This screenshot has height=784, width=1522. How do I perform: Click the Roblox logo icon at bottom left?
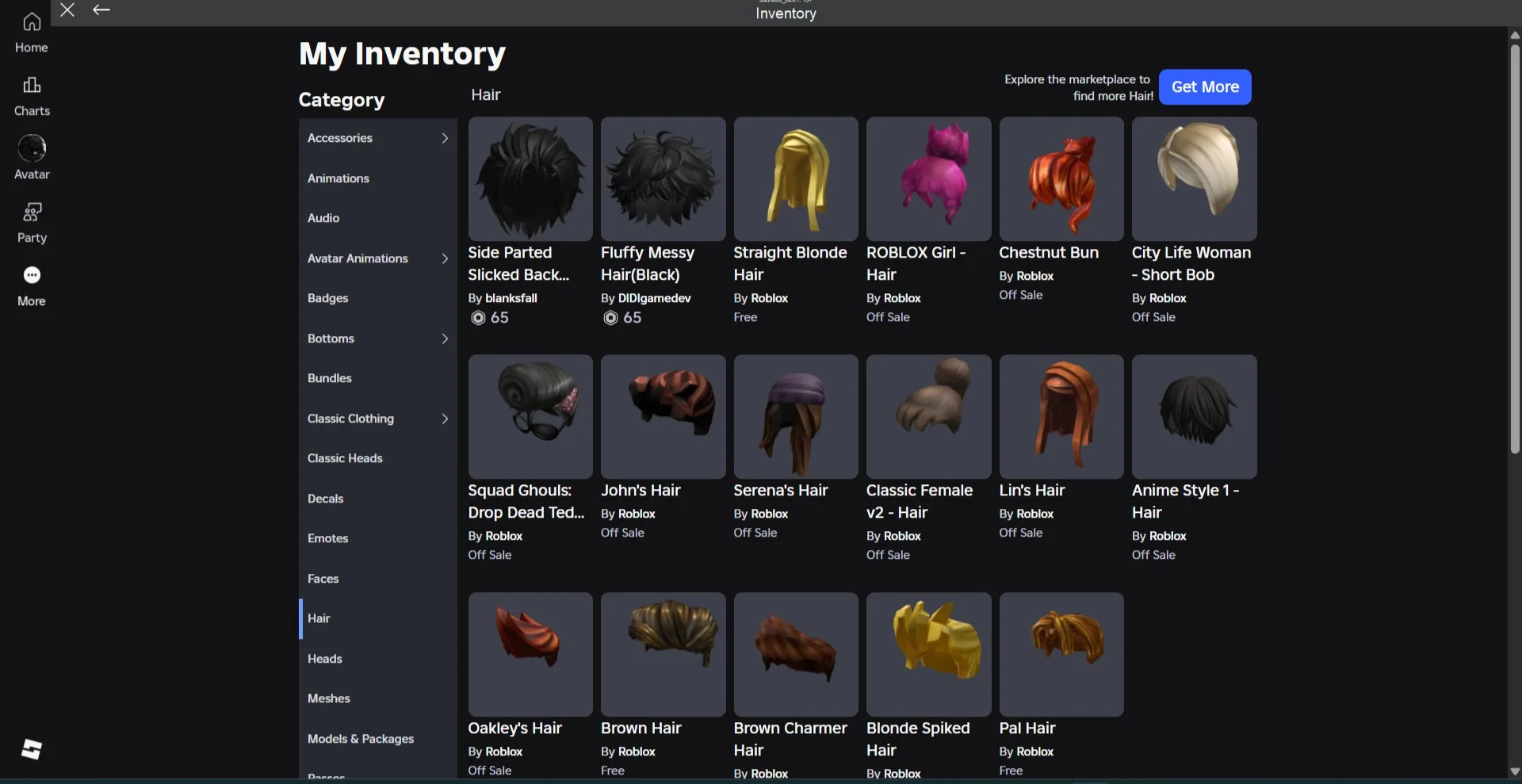(x=32, y=749)
